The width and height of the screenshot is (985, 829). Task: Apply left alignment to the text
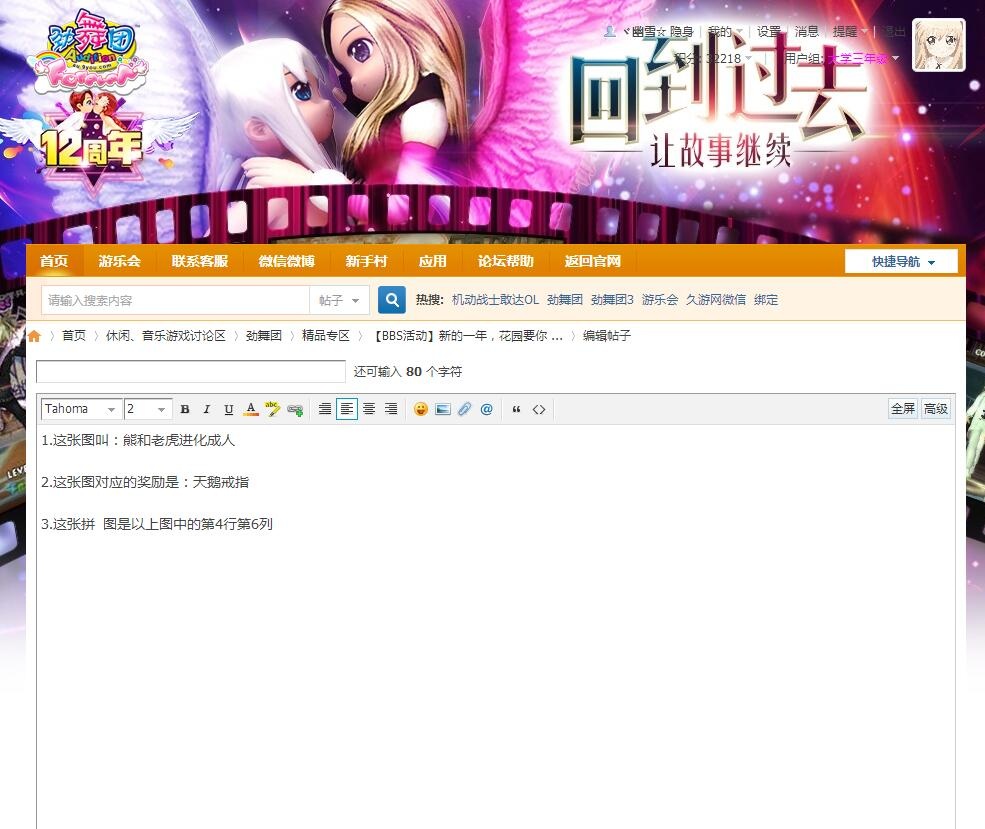coord(347,409)
